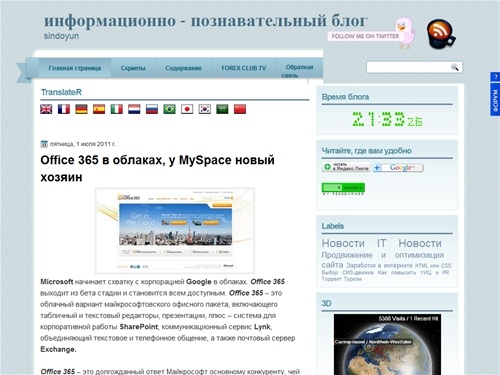
Task: Open the Торрент label
Action: (x=332, y=279)
